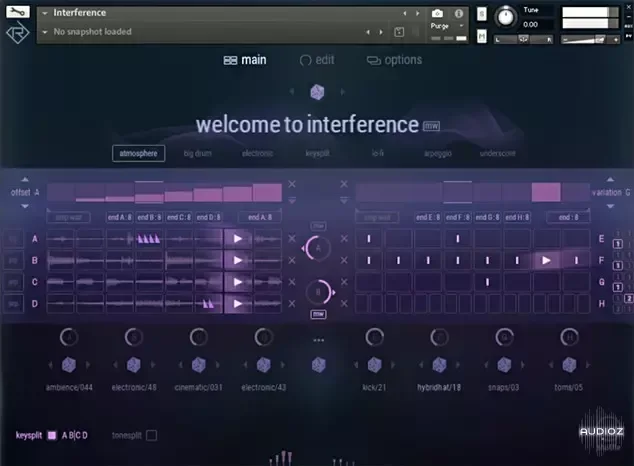This screenshot has height=466, width=634.
Task: Click the large A mix knob
Action: click(318, 248)
